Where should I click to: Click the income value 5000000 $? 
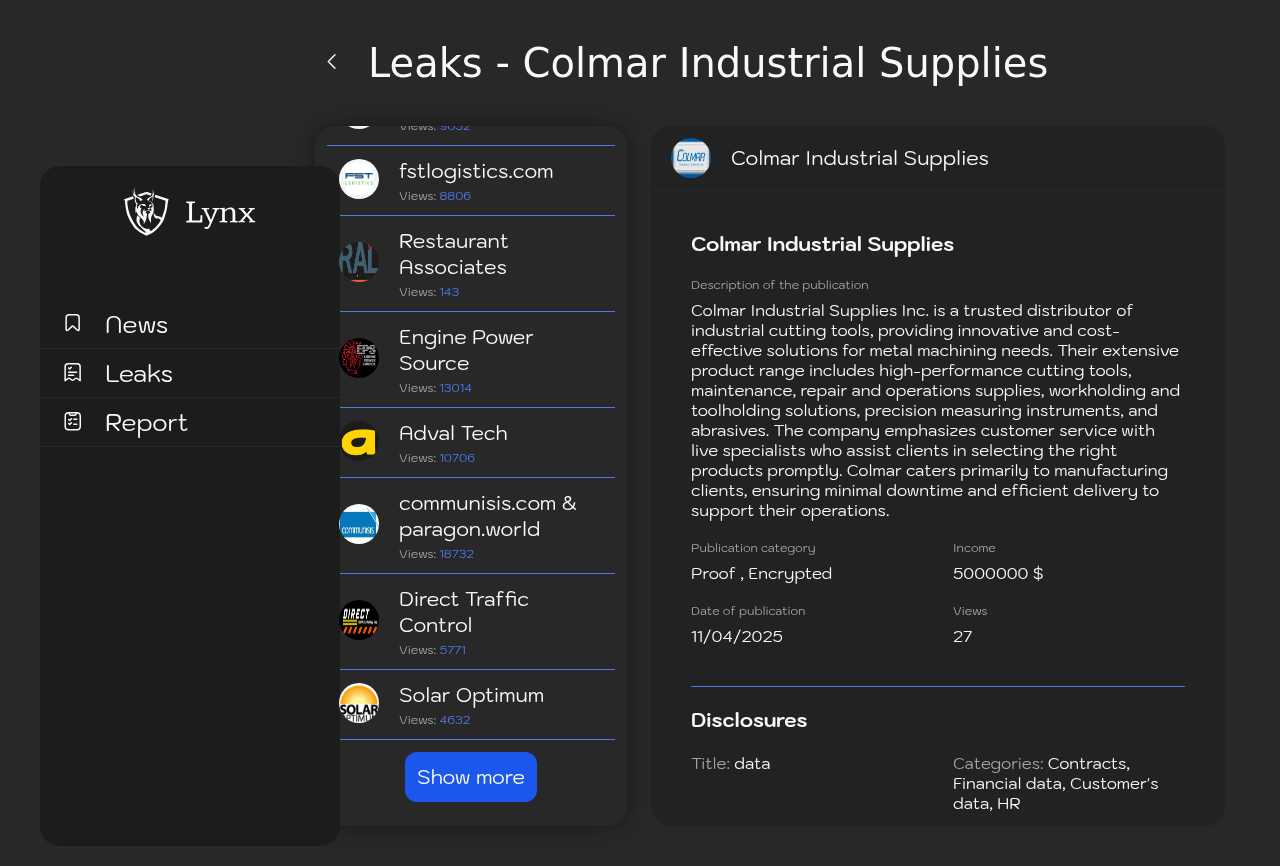coord(998,573)
